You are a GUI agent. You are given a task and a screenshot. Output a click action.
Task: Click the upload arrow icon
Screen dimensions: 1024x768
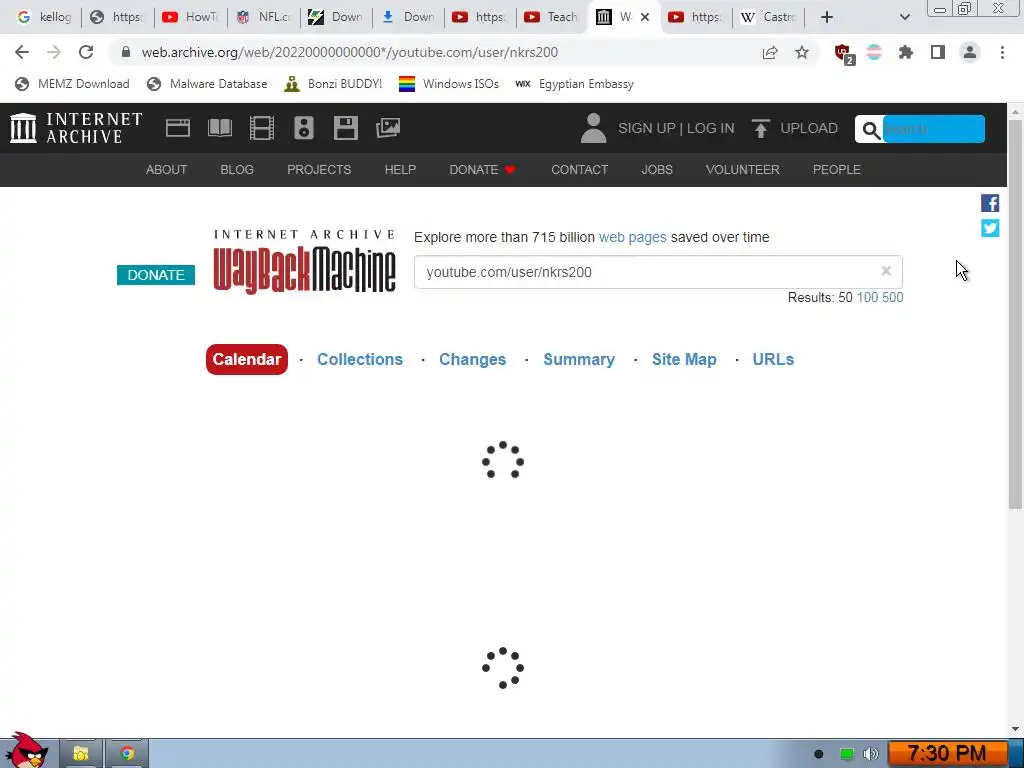pos(760,128)
